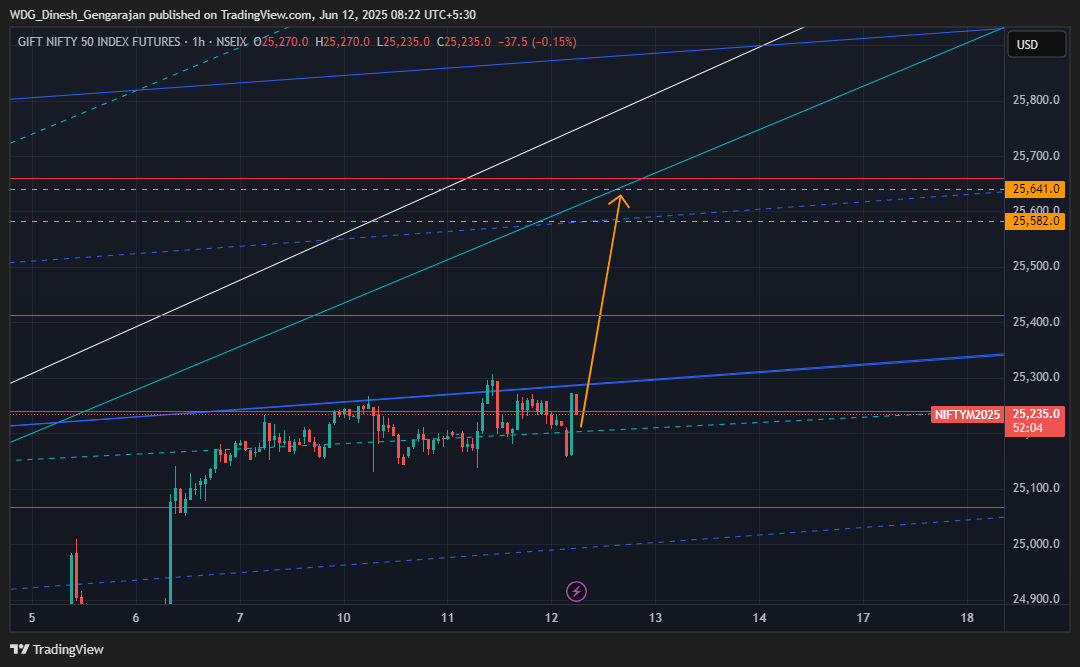Click the 25,700.0 price axis label
The height and width of the screenshot is (667, 1080).
(x=1036, y=156)
